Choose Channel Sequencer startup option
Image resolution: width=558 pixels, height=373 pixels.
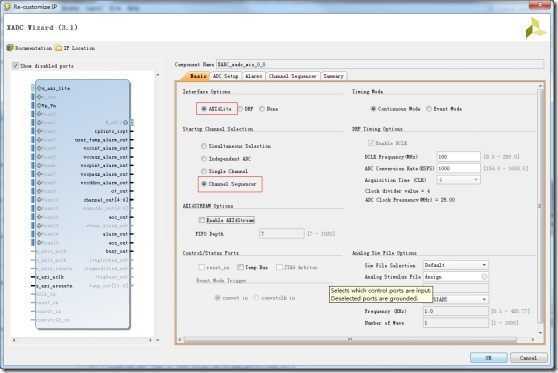pos(204,184)
